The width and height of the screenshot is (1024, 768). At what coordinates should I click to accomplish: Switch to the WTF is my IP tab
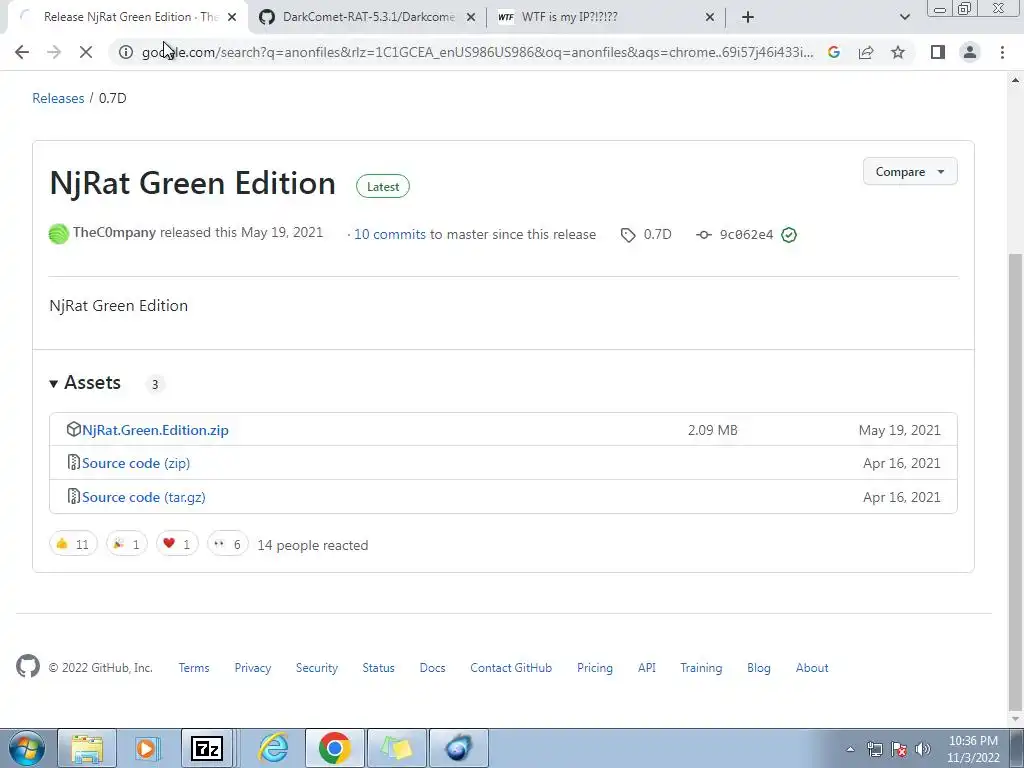click(606, 17)
